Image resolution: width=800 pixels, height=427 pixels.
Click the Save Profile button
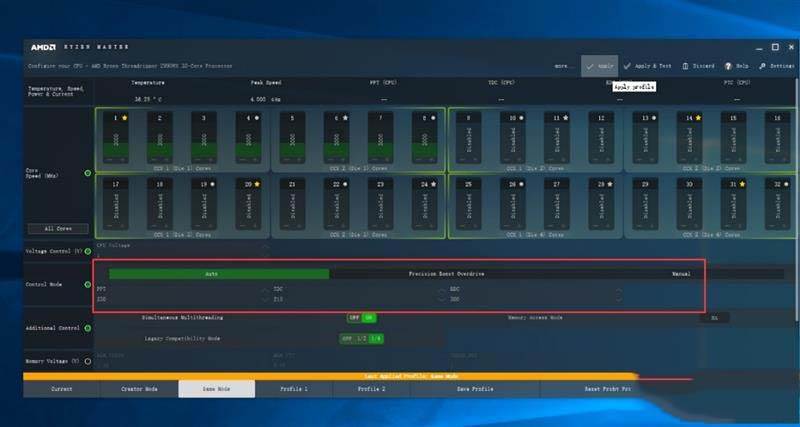click(x=476, y=388)
